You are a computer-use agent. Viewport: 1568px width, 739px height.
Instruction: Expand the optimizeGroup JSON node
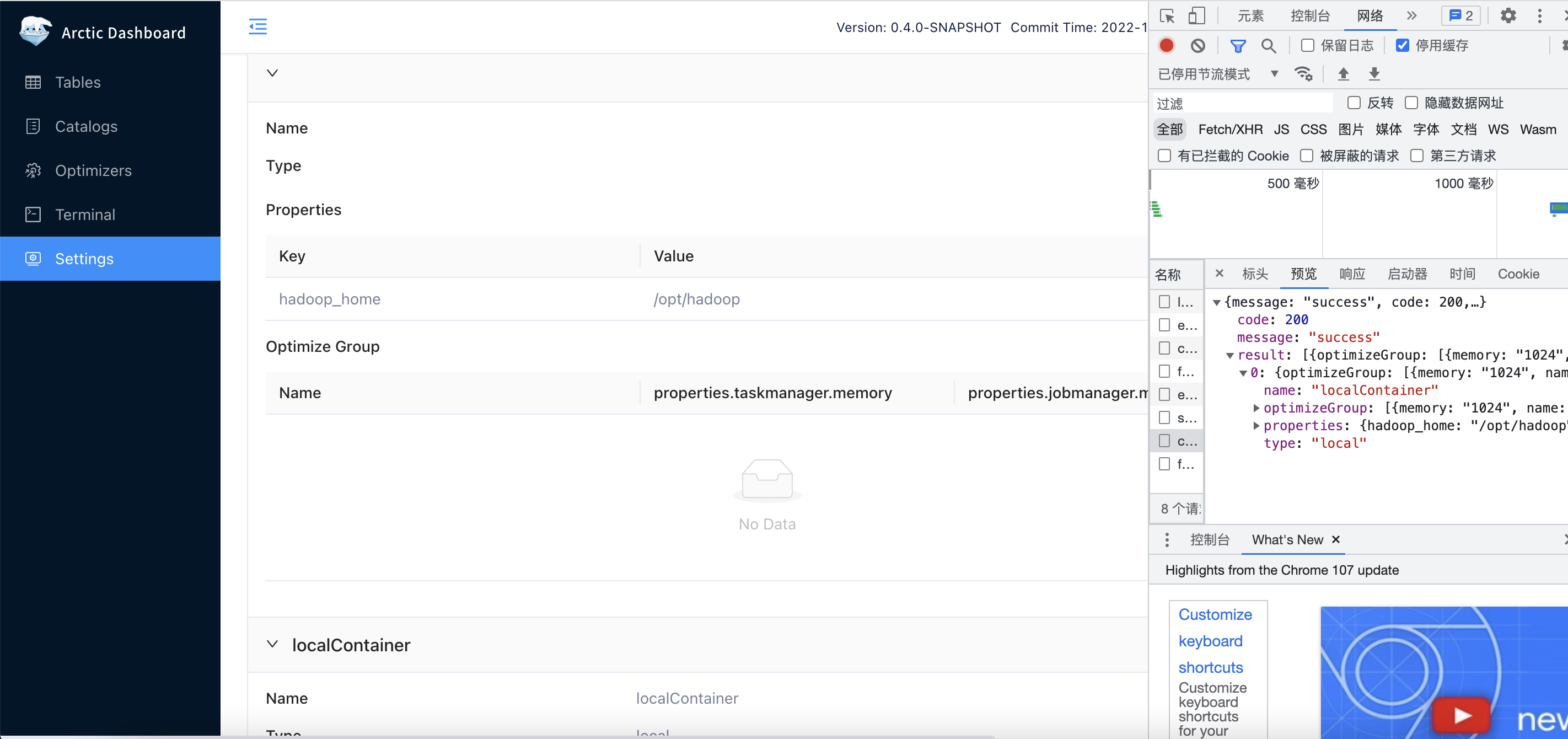coord(1256,408)
